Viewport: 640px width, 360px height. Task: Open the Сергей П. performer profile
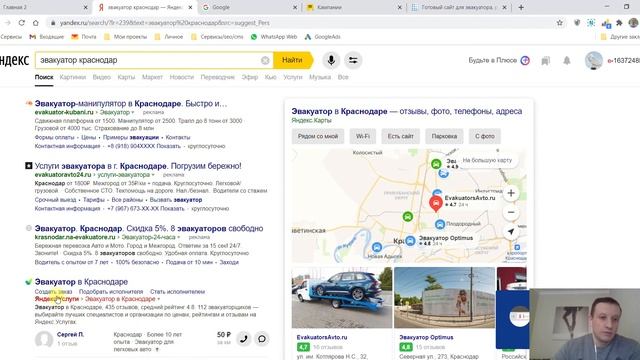click(x=70, y=335)
